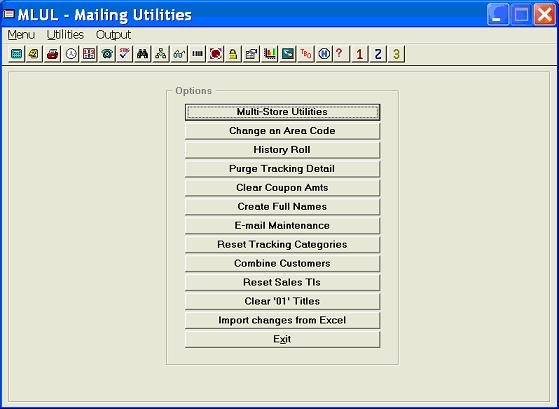This screenshot has height=409, width=559.
Task: Open the Utilities menu
Action: [x=65, y=35]
